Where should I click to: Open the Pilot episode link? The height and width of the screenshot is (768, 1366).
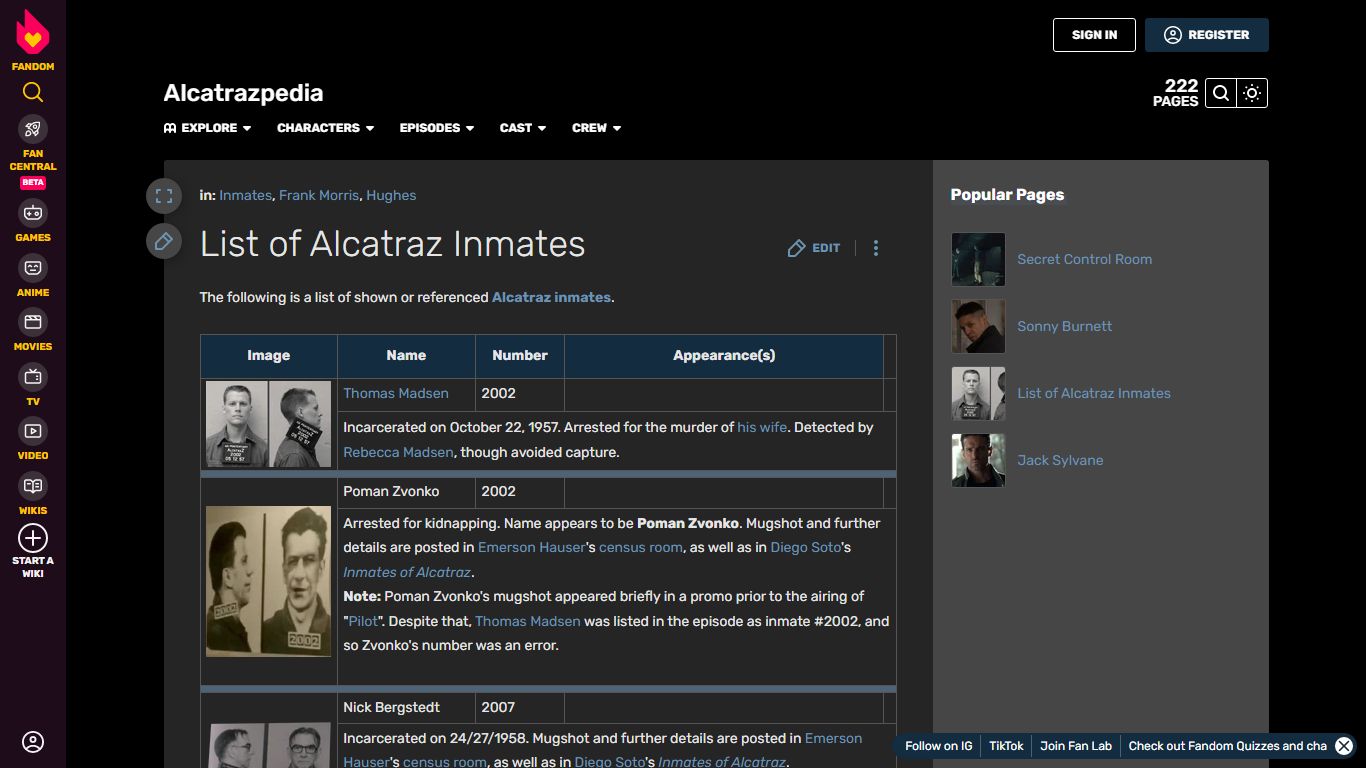[x=363, y=621]
